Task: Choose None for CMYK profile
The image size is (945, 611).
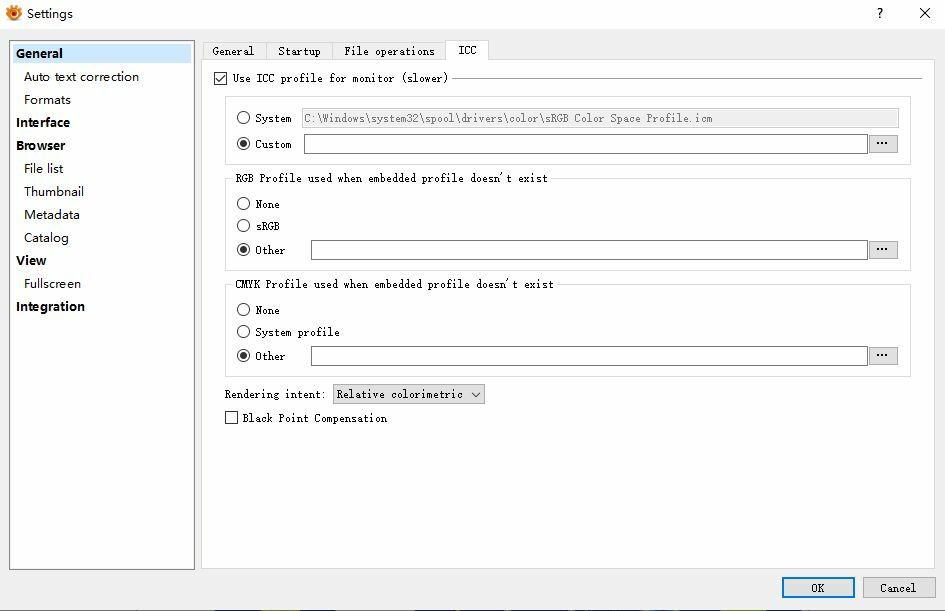Action: (x=244, y=310)
